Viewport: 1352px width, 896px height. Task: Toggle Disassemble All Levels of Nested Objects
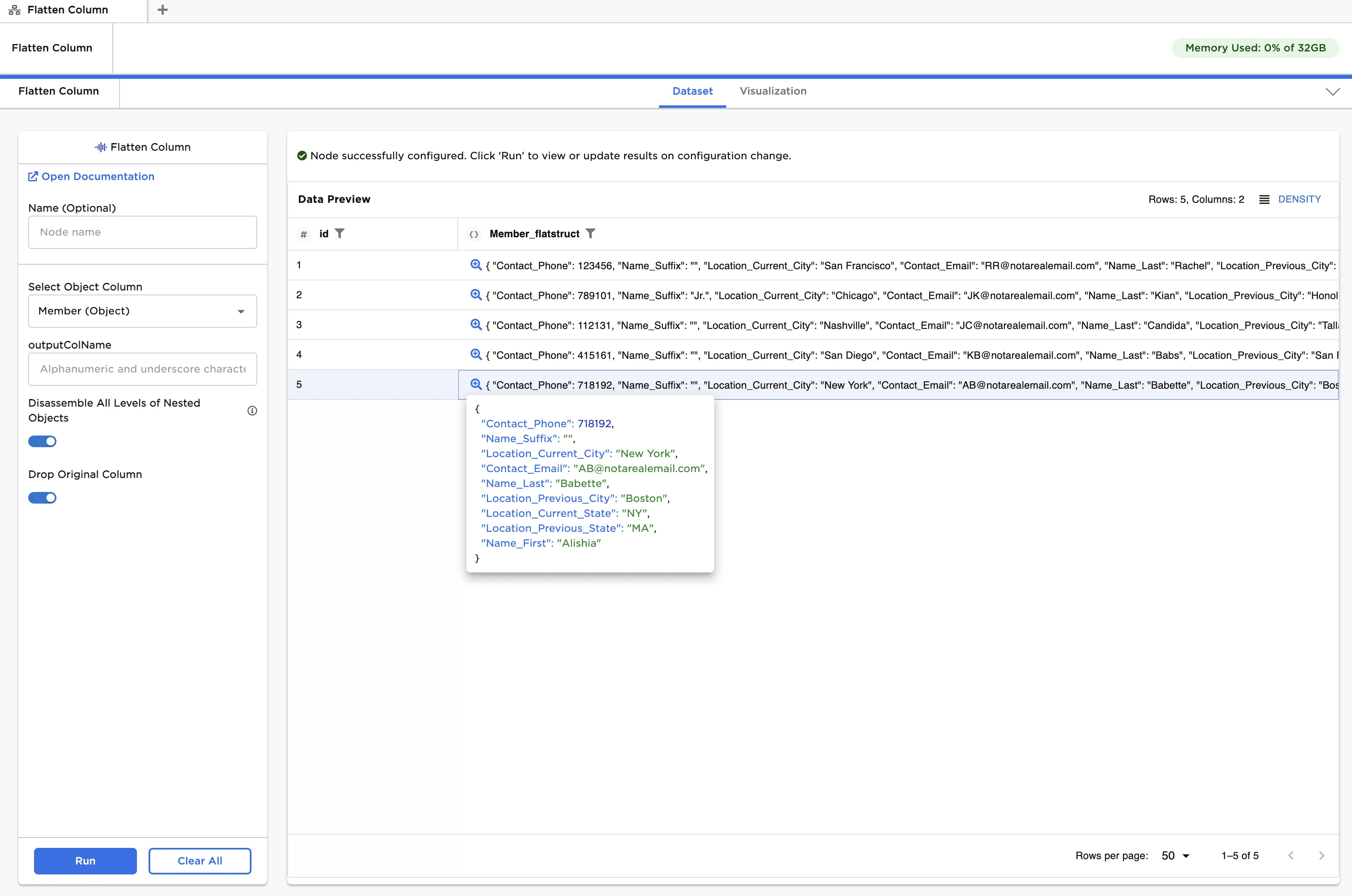coord(42,441)
